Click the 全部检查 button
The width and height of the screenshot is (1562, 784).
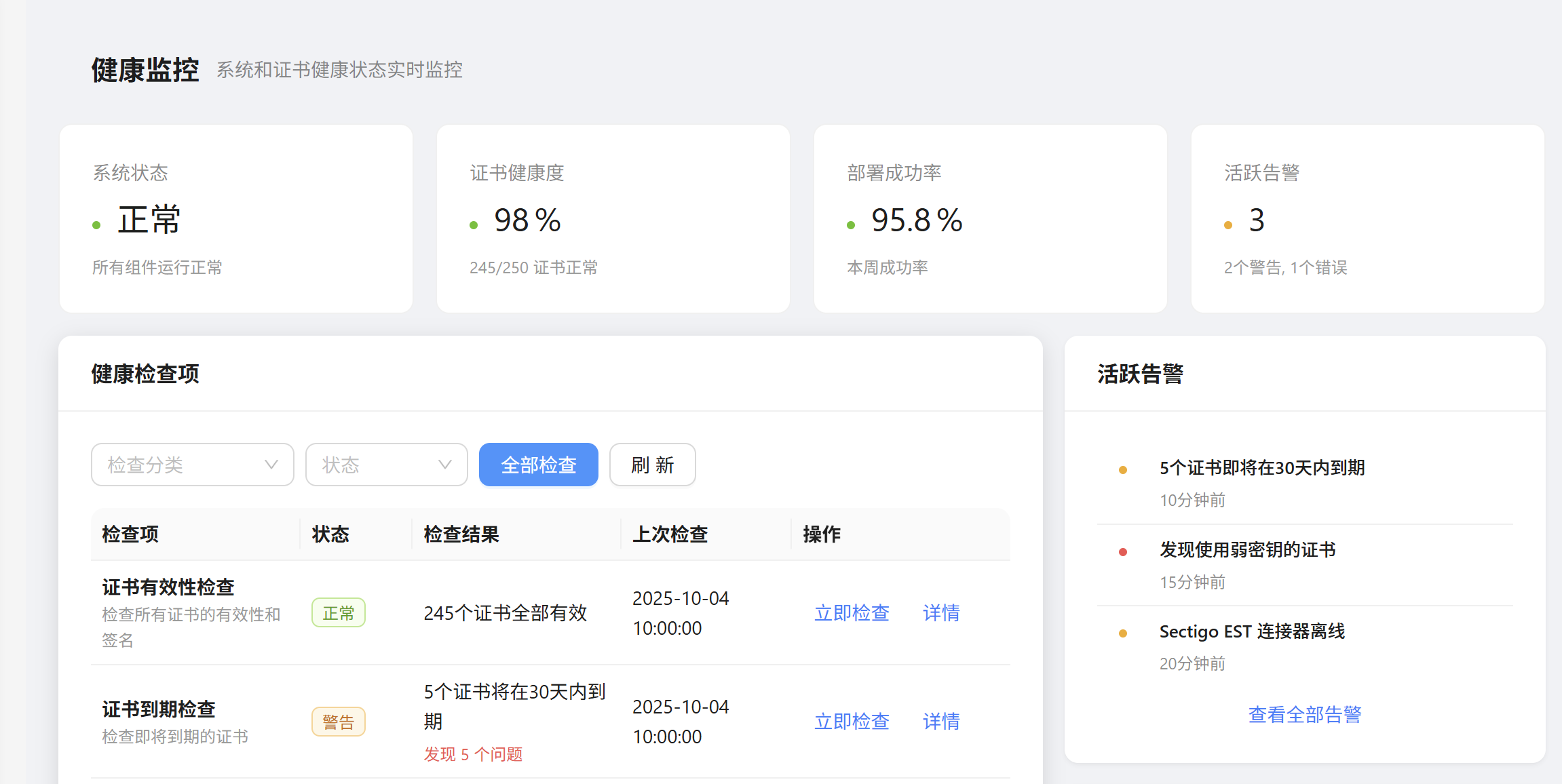click(x=538, y=465)
